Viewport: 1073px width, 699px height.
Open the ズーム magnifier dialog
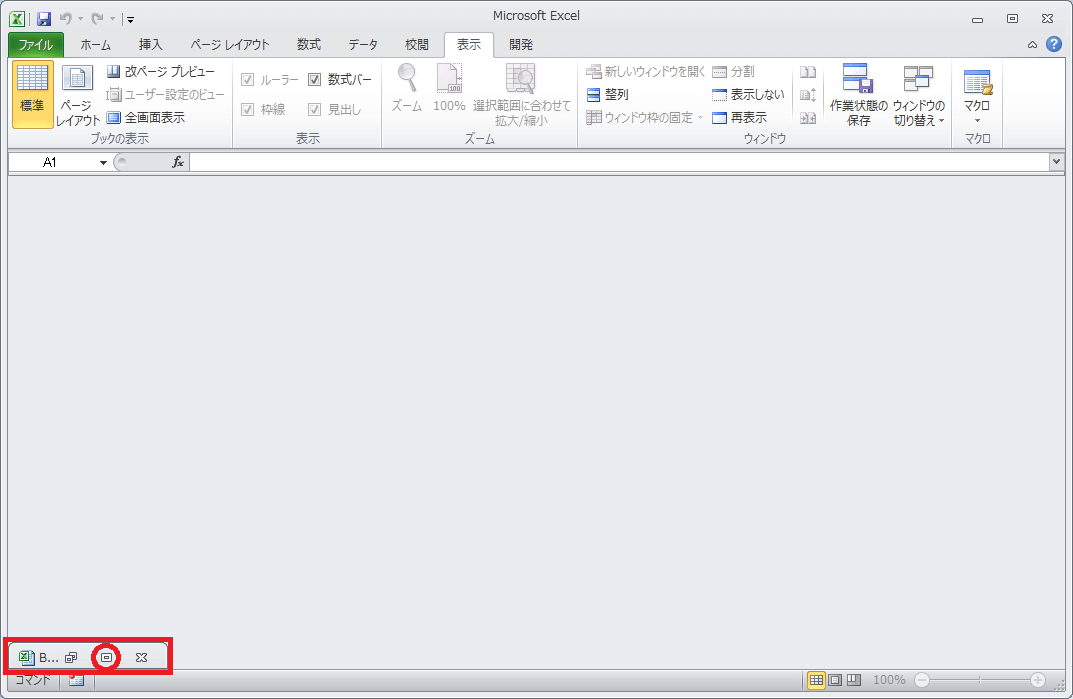click(407, 88)
